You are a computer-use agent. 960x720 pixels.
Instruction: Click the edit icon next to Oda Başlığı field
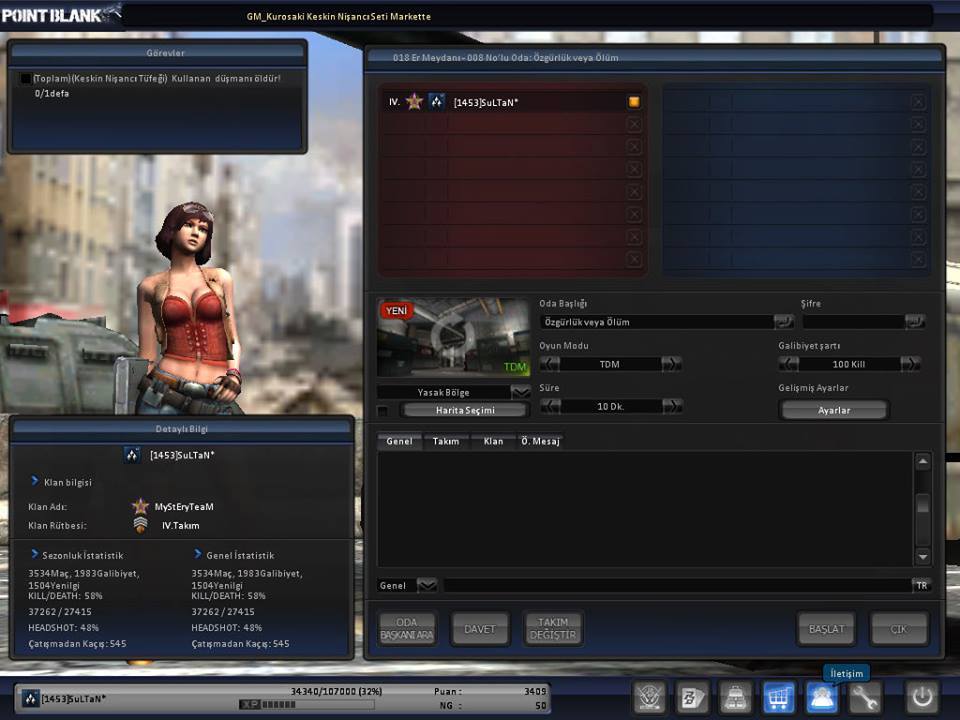click(x=784, y=321)
